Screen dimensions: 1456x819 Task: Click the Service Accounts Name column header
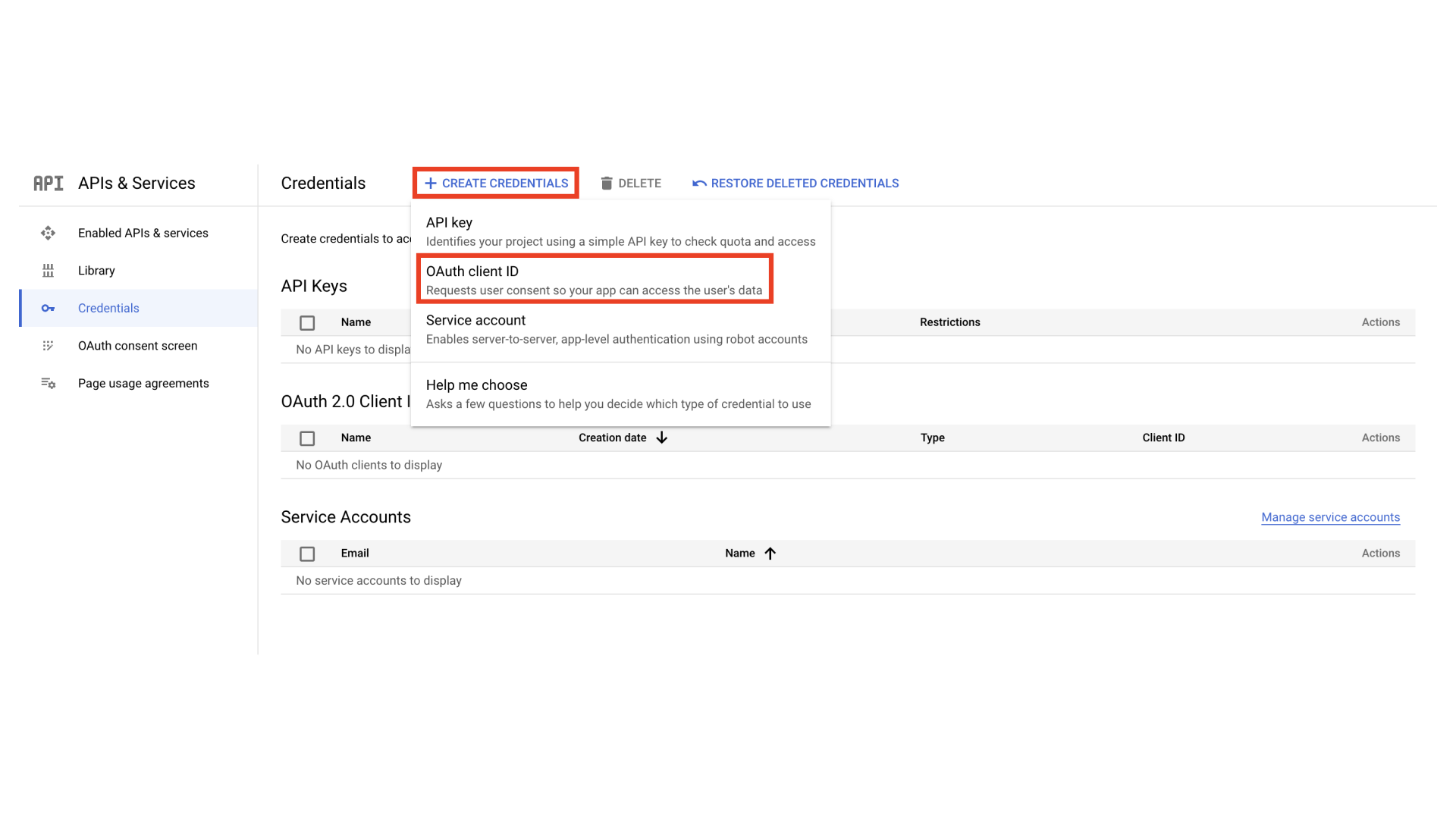739,554
